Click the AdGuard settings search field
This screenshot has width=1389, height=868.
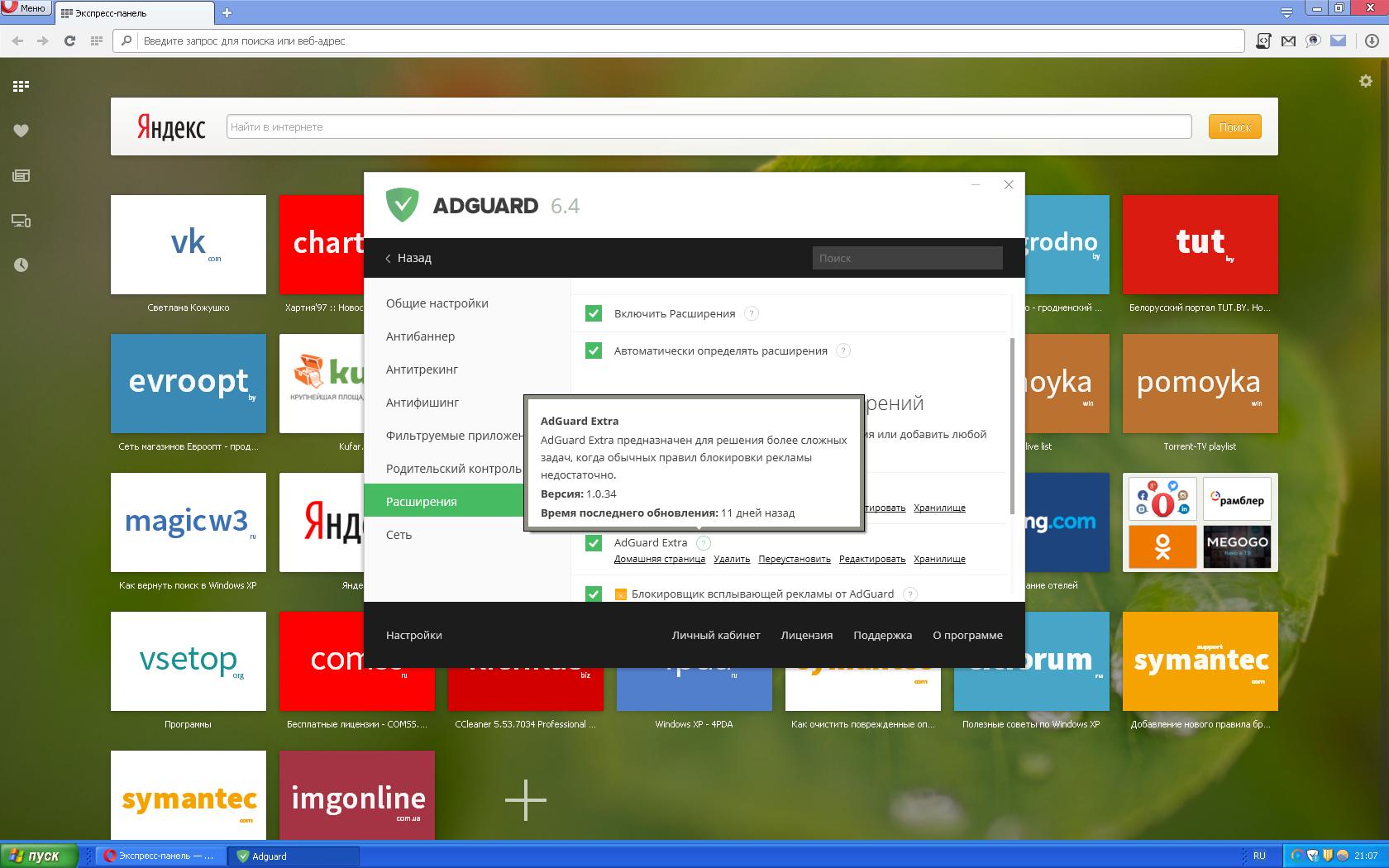click(907, 257)
